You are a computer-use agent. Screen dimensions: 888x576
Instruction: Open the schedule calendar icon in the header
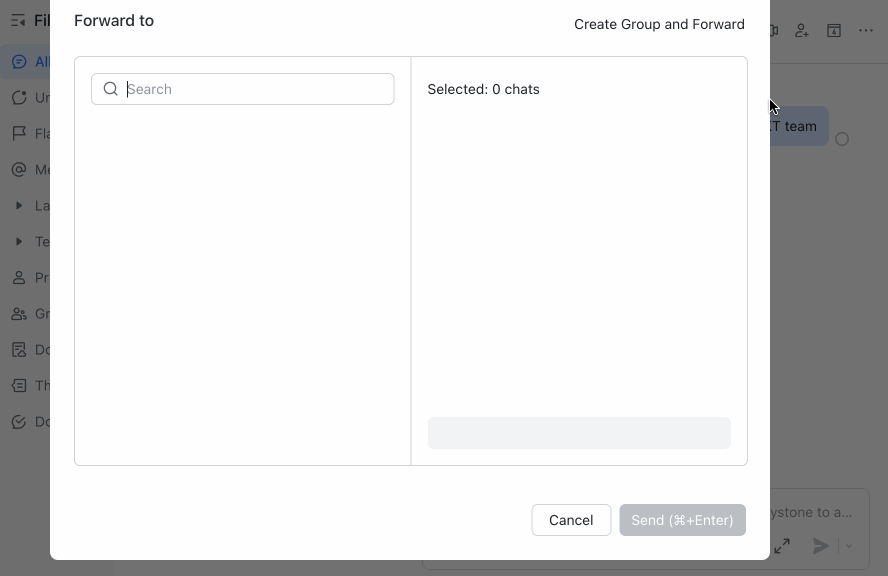[x=833, y=30]
